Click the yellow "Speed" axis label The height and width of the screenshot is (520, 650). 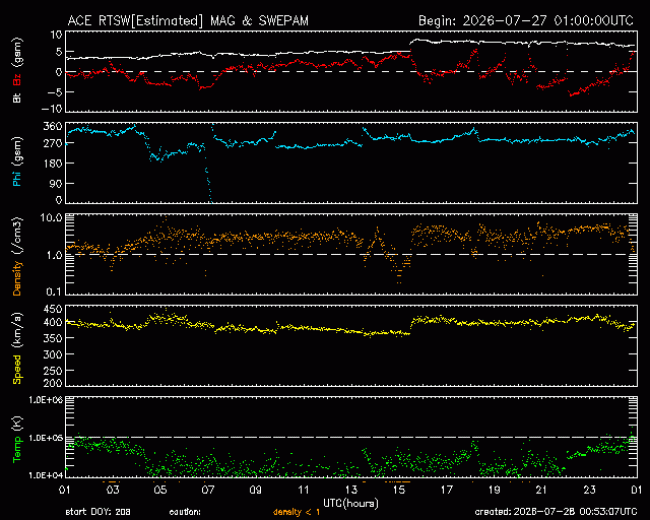(x=17, y=369)
